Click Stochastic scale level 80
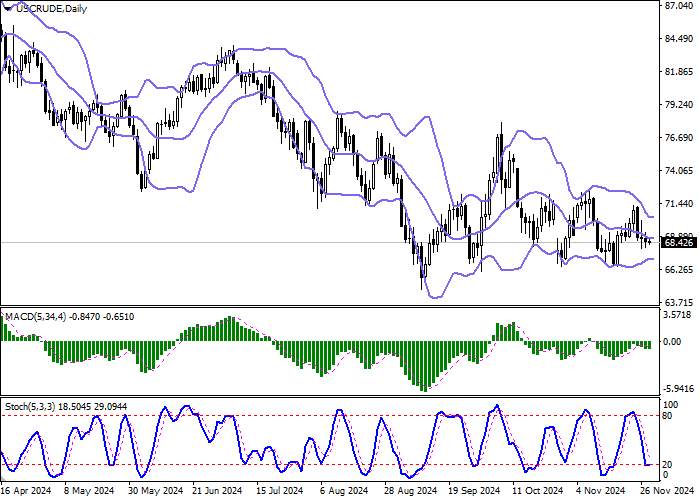The width and height of the screenshot is (700, 500). point(668,416)
